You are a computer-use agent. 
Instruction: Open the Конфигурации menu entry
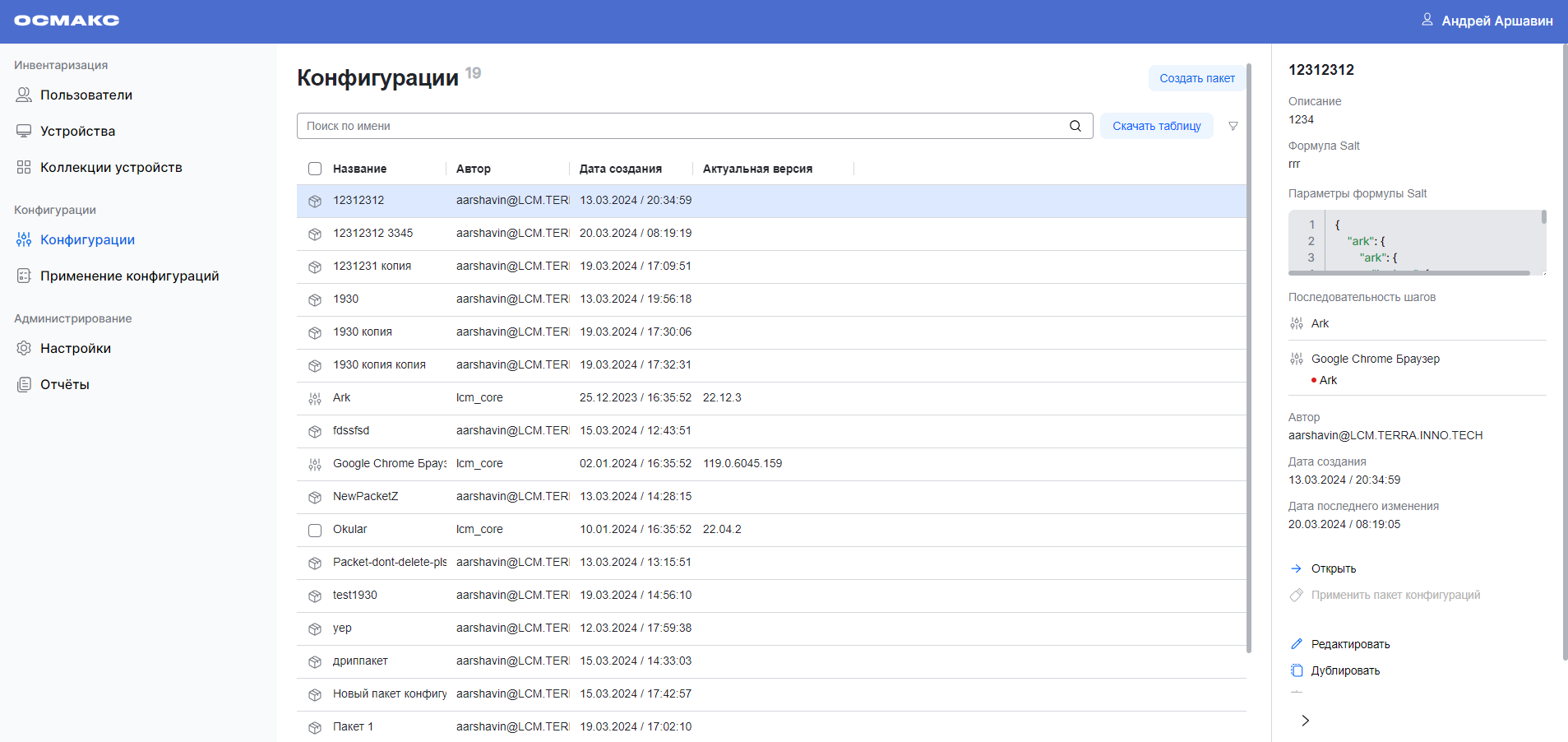click(87, 239)
